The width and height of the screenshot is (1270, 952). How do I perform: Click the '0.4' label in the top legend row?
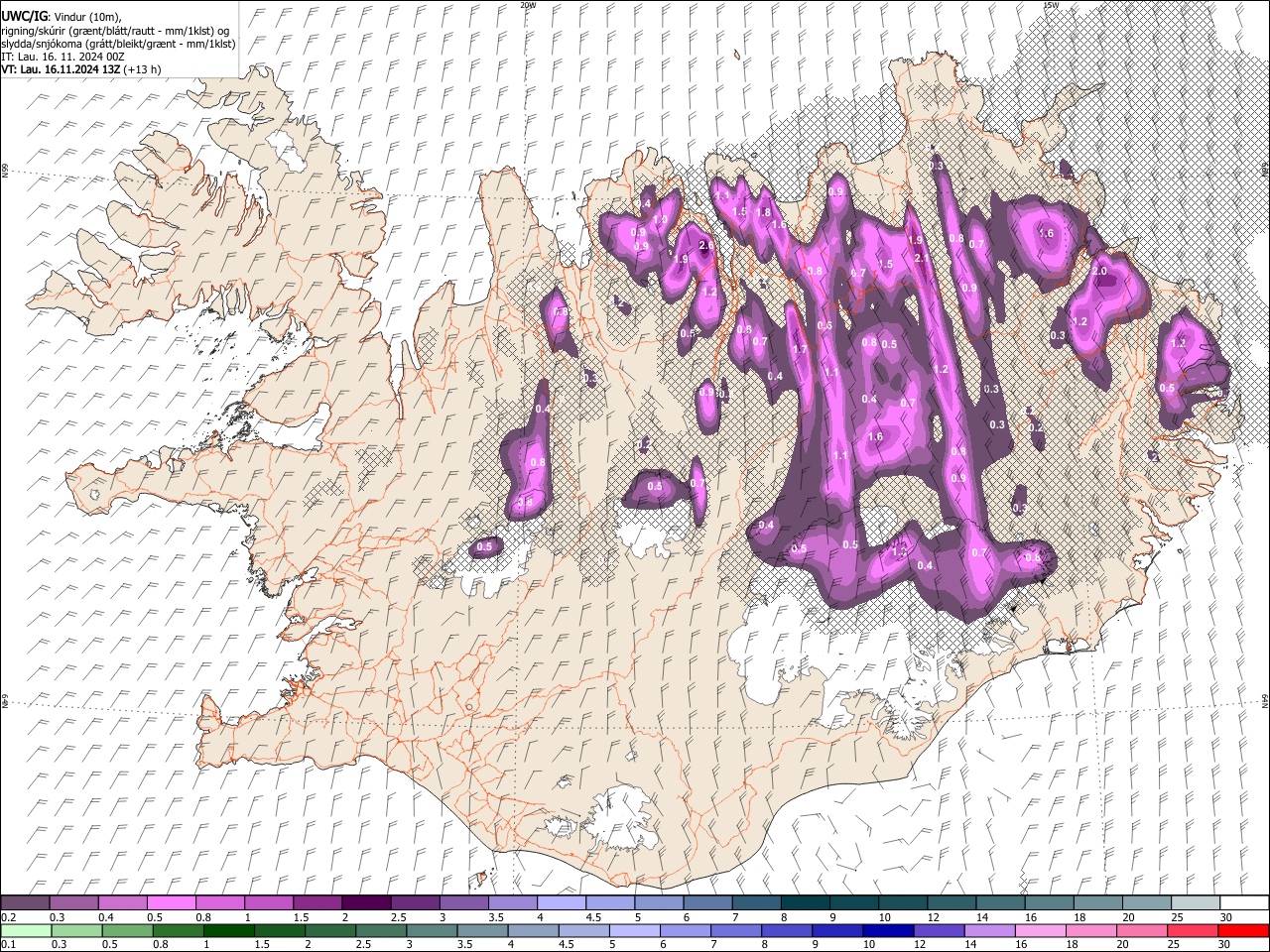click(x=105, y=917)
